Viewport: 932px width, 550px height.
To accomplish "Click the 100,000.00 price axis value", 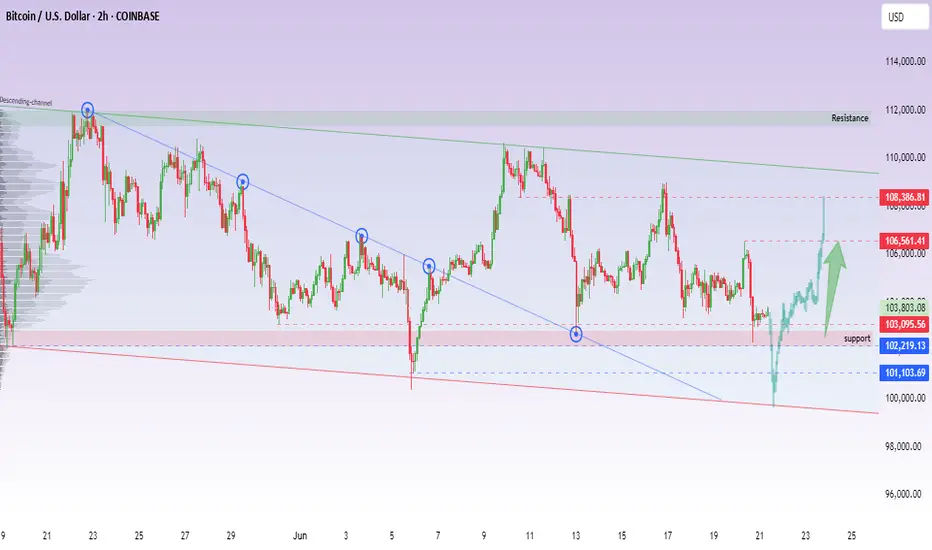I will 905,398.
